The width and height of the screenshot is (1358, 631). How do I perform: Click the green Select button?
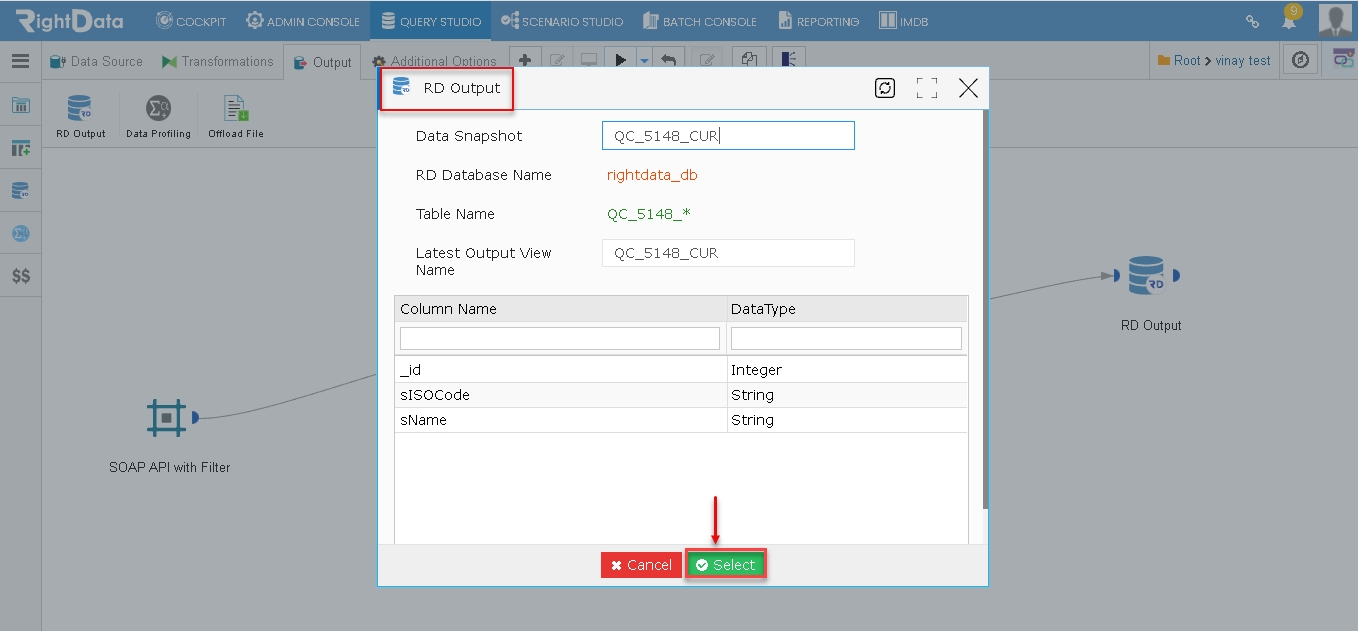(x=726, y=565)
